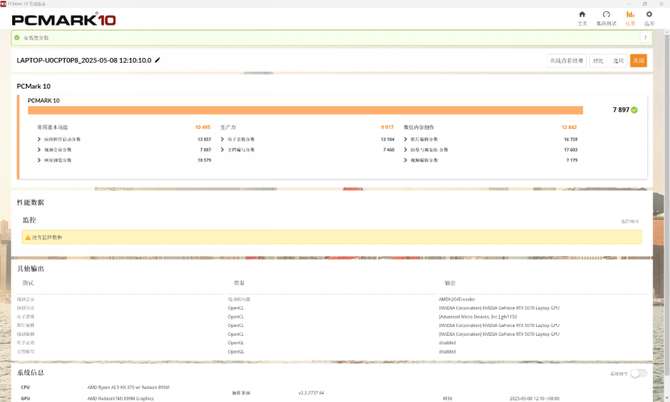670x402 pixels.
Task: Expand the Photo Editing score row
Action: (406, 139)
